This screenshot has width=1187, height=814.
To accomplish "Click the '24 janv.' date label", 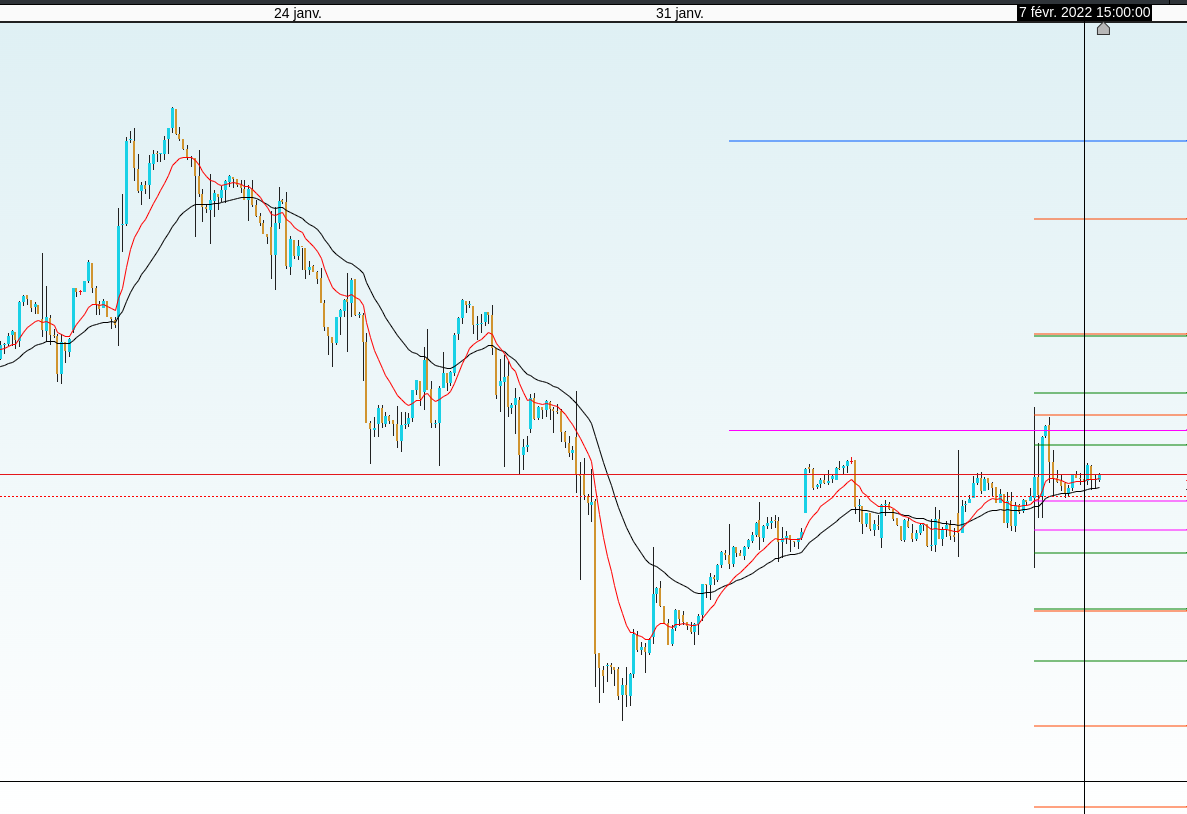I will [298, 13].
